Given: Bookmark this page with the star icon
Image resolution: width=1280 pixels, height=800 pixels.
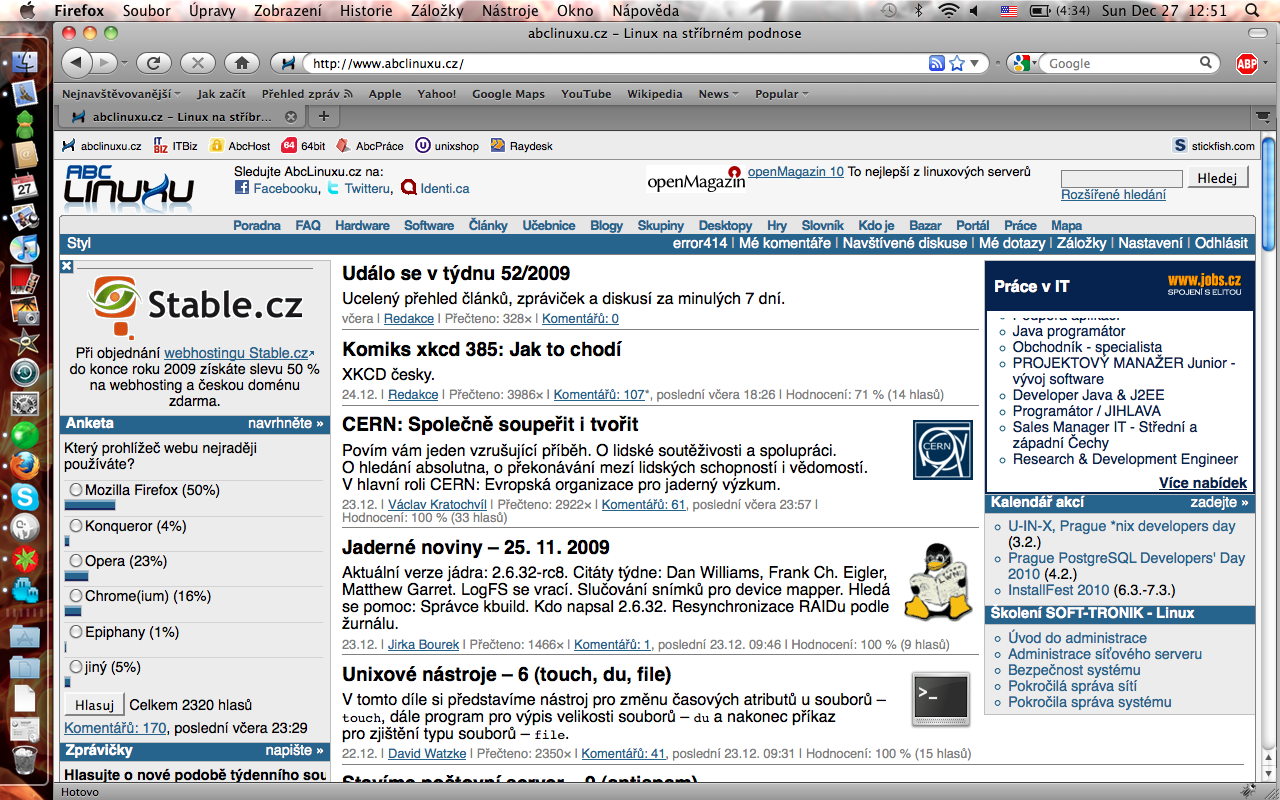Looking at the screenshot, I should 957,63.
